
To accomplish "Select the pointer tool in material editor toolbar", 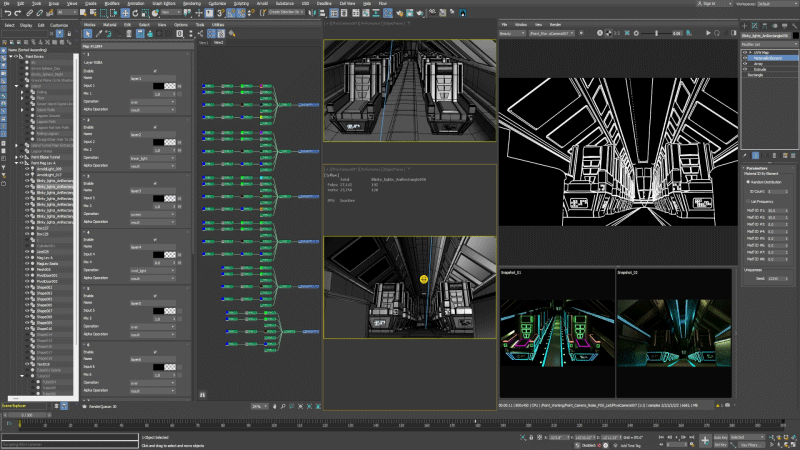I will click(88, 34).
